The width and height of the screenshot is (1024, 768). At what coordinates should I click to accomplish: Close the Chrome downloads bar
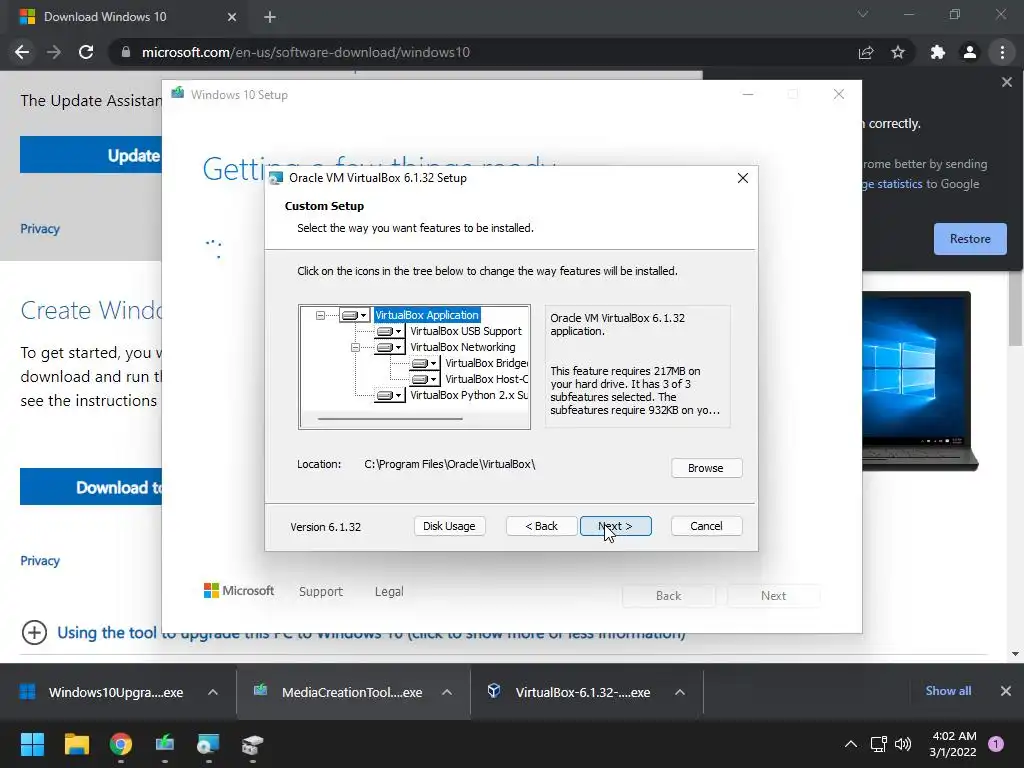(1006, 691)
